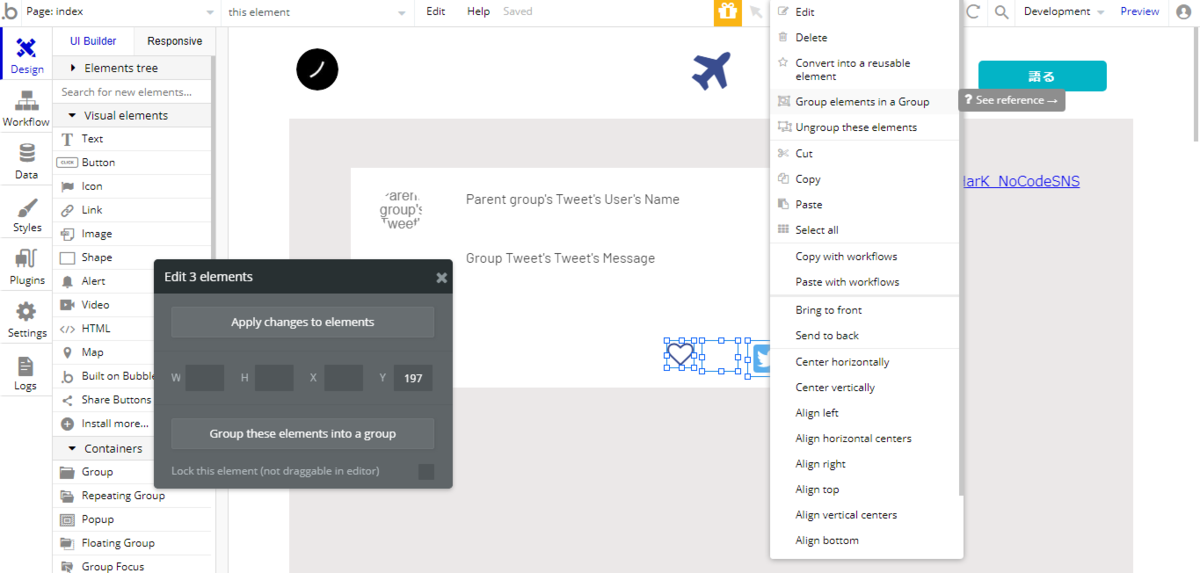
Task: Click the W width input field
Action: point(204,378)
